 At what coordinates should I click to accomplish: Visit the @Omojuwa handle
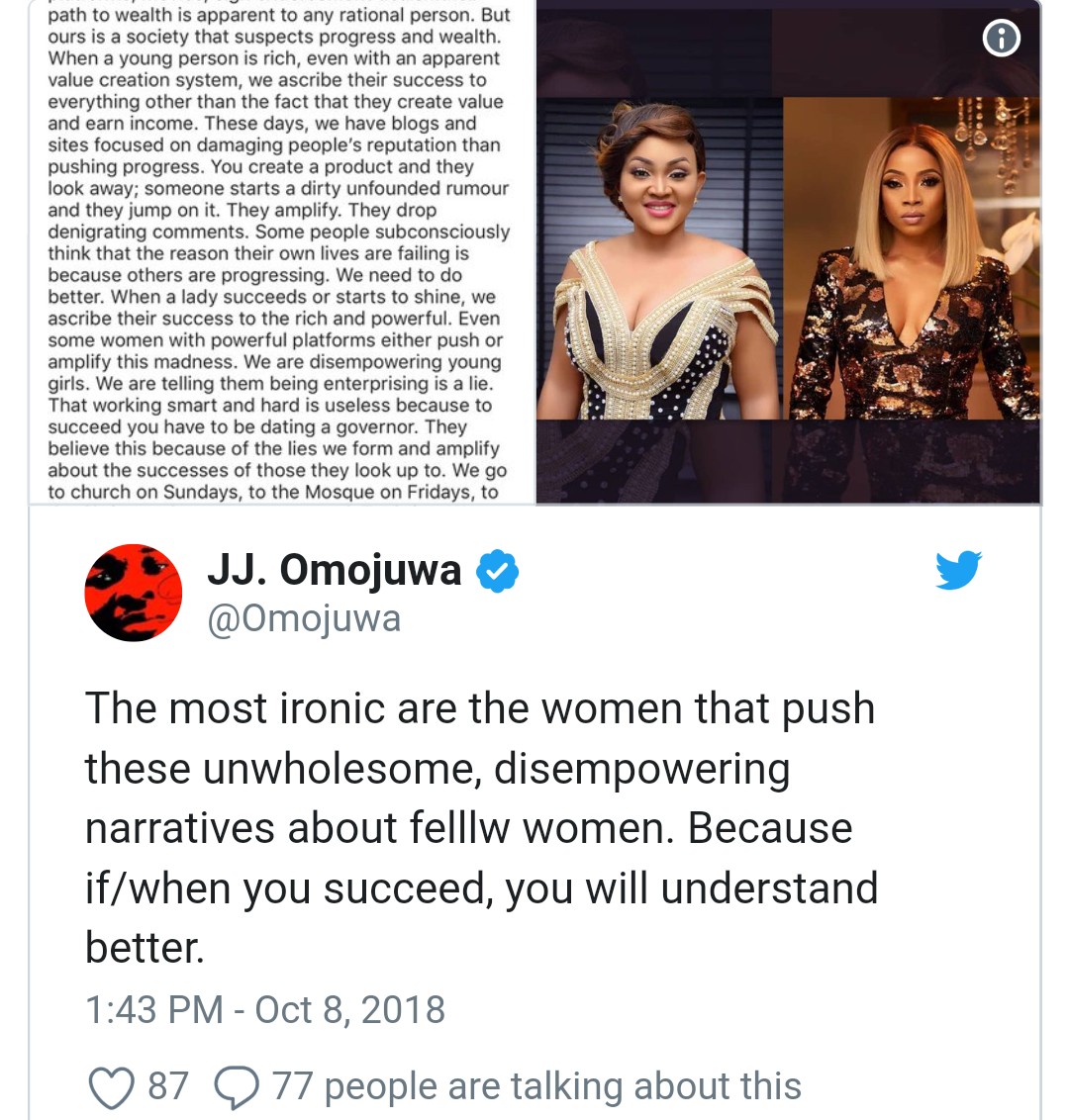(x=304, y=618)
